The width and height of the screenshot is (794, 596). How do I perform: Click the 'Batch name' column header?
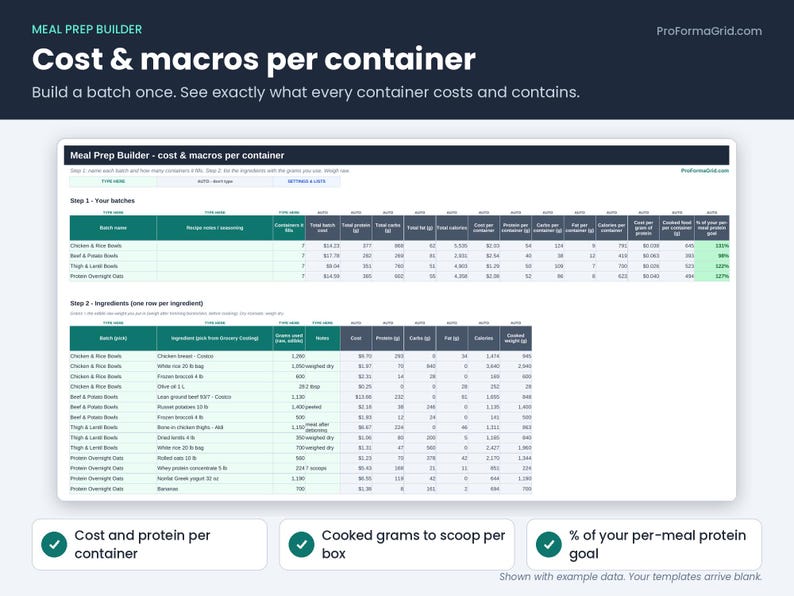pos(113,228)
